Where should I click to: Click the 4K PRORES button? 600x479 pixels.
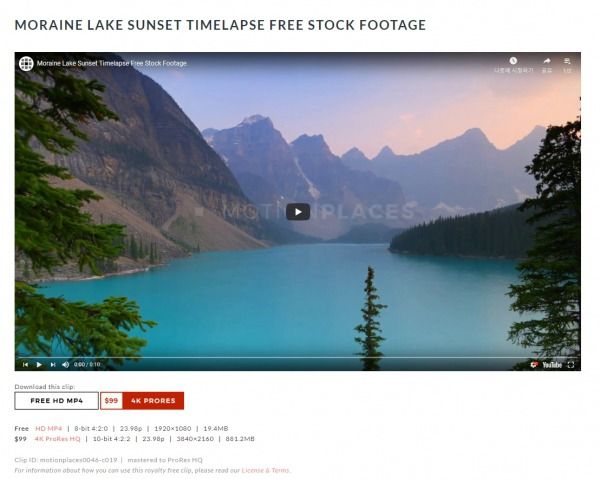(x=153, y=401)
